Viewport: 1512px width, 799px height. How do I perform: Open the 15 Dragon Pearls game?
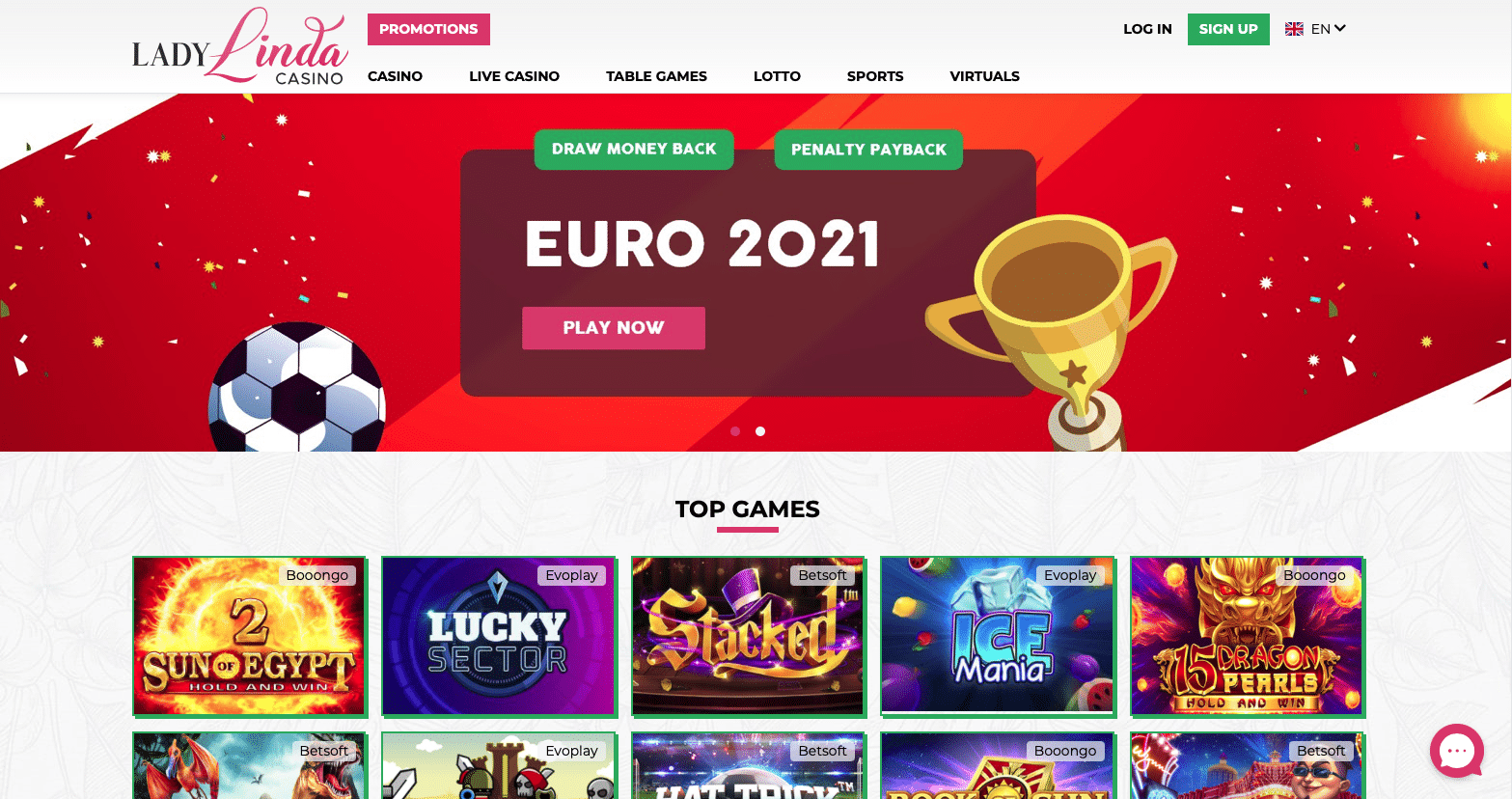[1247, 636]
